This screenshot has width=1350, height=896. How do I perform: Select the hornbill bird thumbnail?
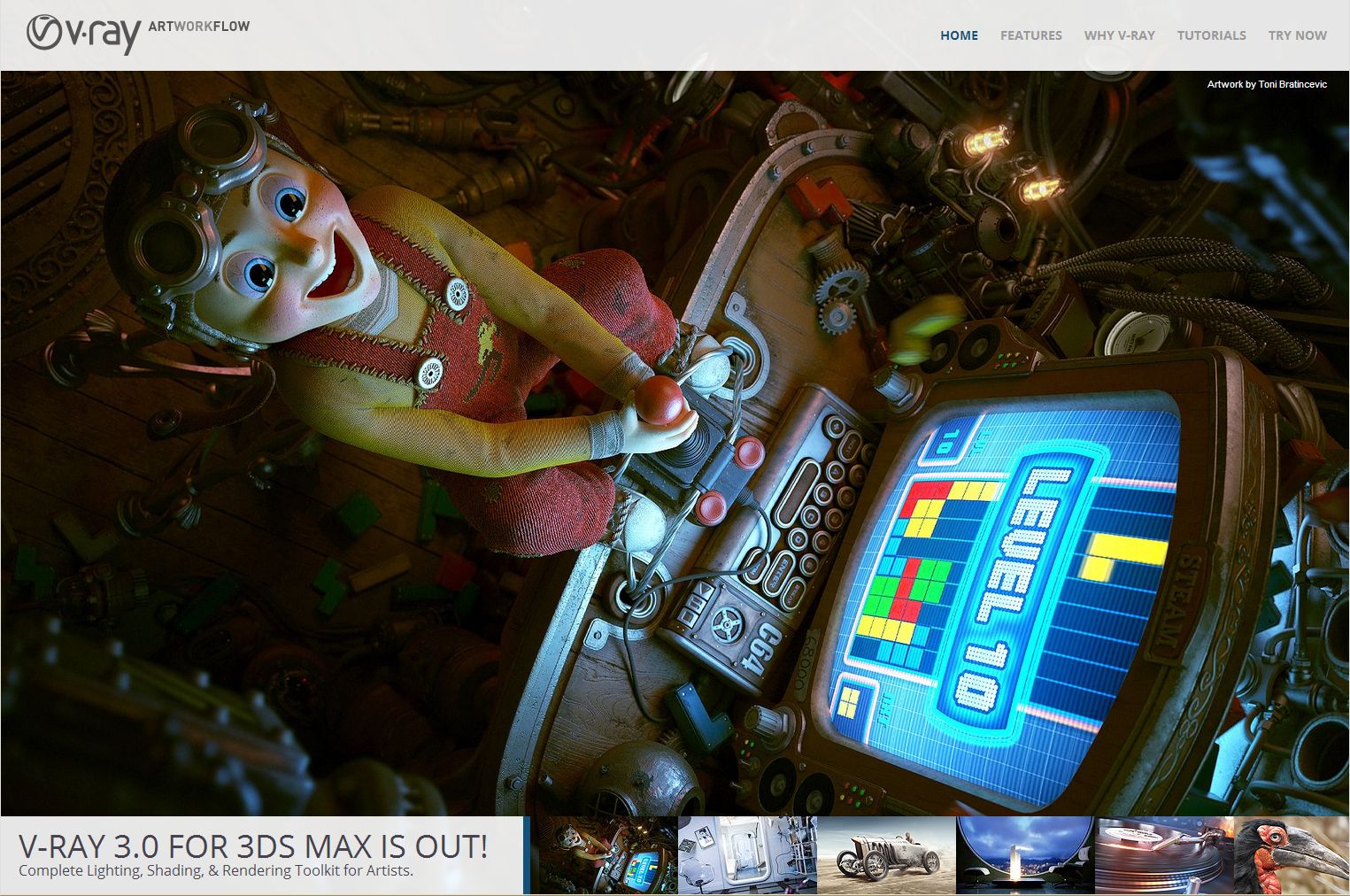click(1292, 855)
